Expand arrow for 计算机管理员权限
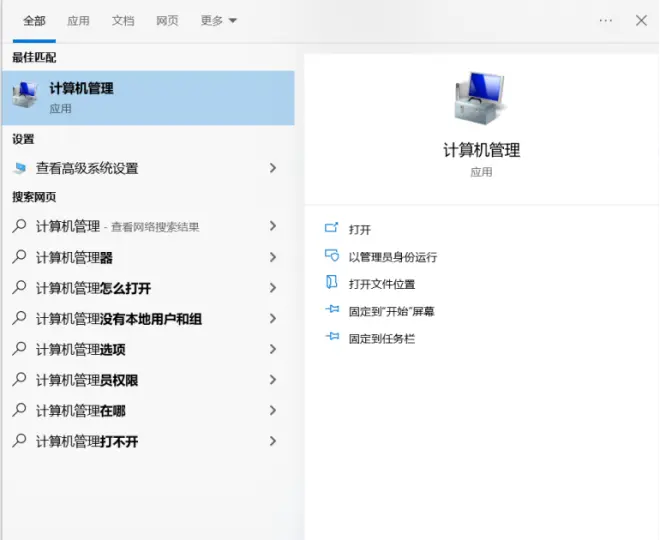The image size is (660, 540). pyautogui.click(x=273, y=380)
